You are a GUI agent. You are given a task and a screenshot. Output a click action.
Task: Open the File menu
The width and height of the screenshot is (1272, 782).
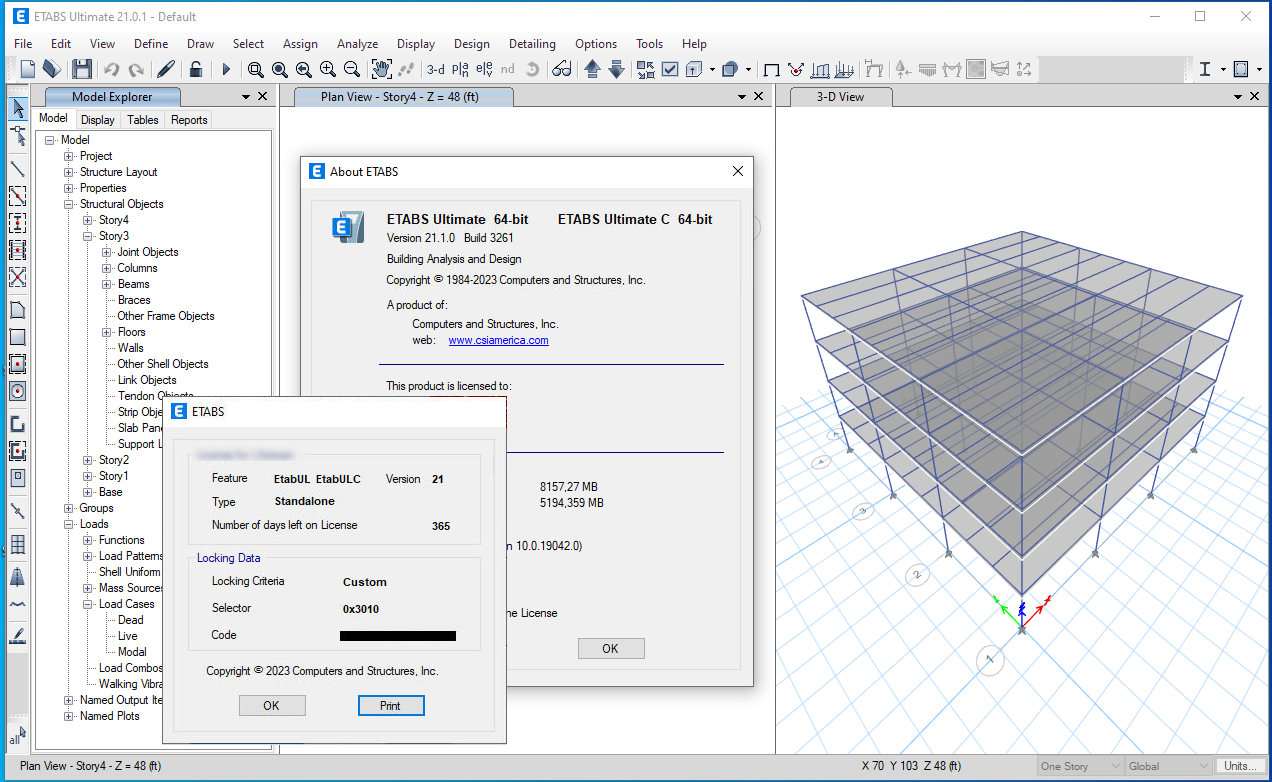click(23, 44)
